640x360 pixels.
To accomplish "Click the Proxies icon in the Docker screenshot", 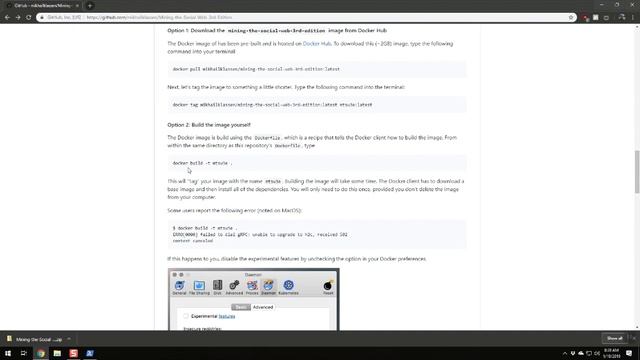I will click(252, 287).
